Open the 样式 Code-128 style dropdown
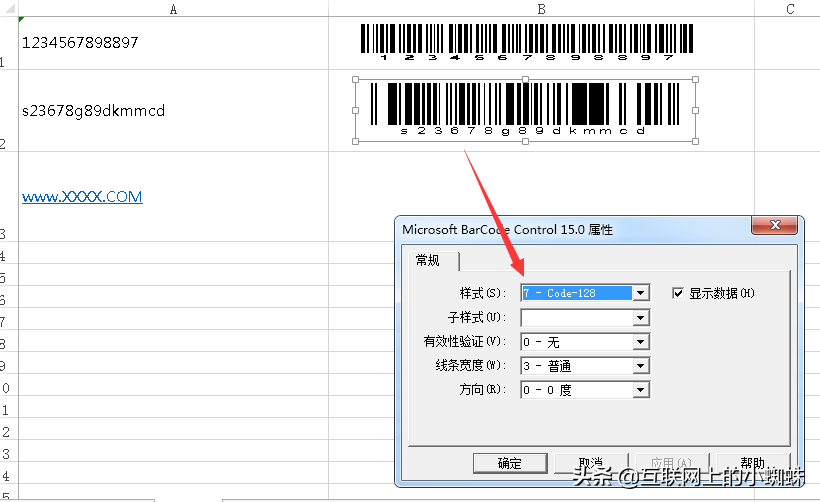 pyautogui.click(x=641, y=293)
